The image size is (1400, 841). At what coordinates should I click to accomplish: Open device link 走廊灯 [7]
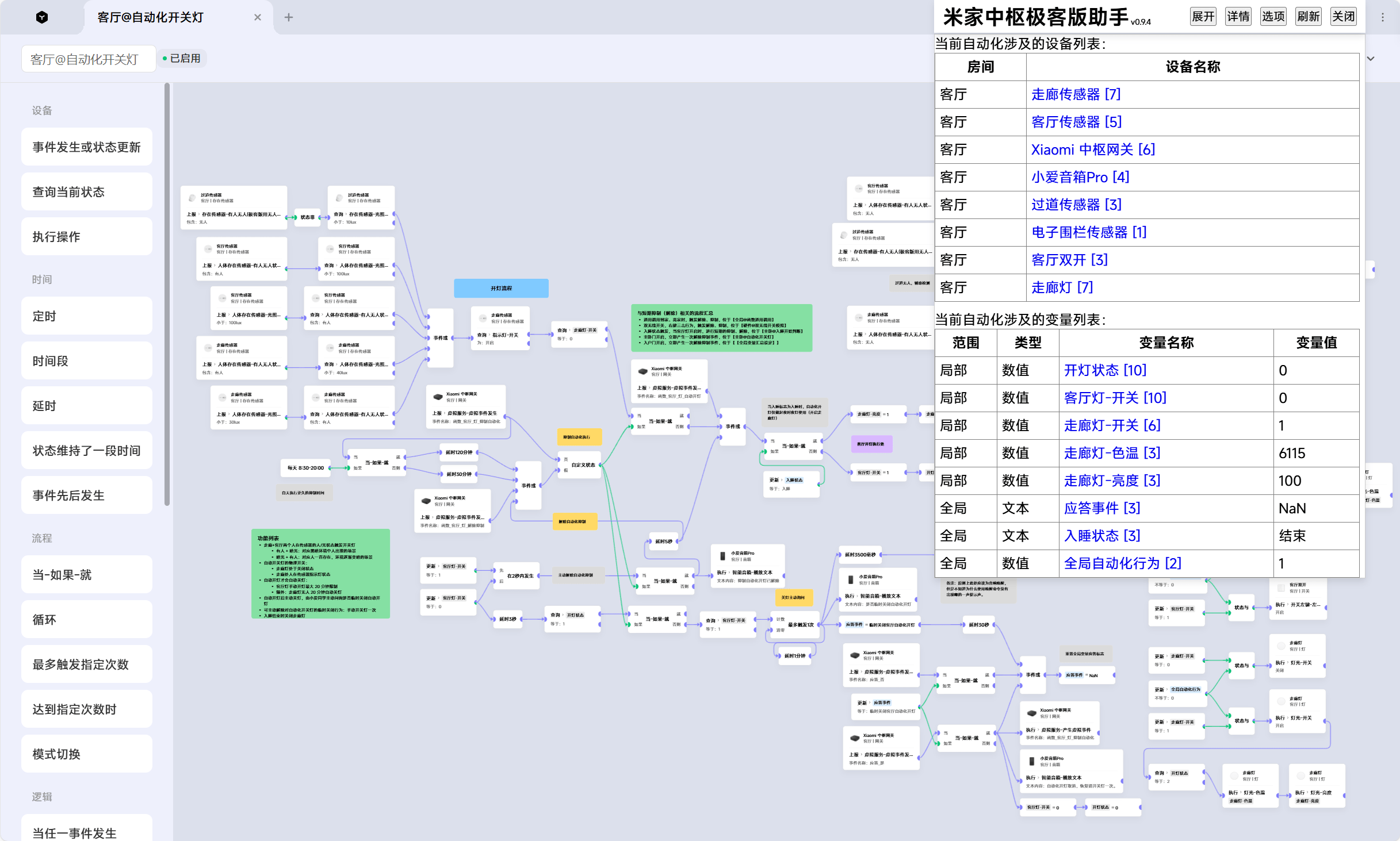click(x=1062, y=287)
